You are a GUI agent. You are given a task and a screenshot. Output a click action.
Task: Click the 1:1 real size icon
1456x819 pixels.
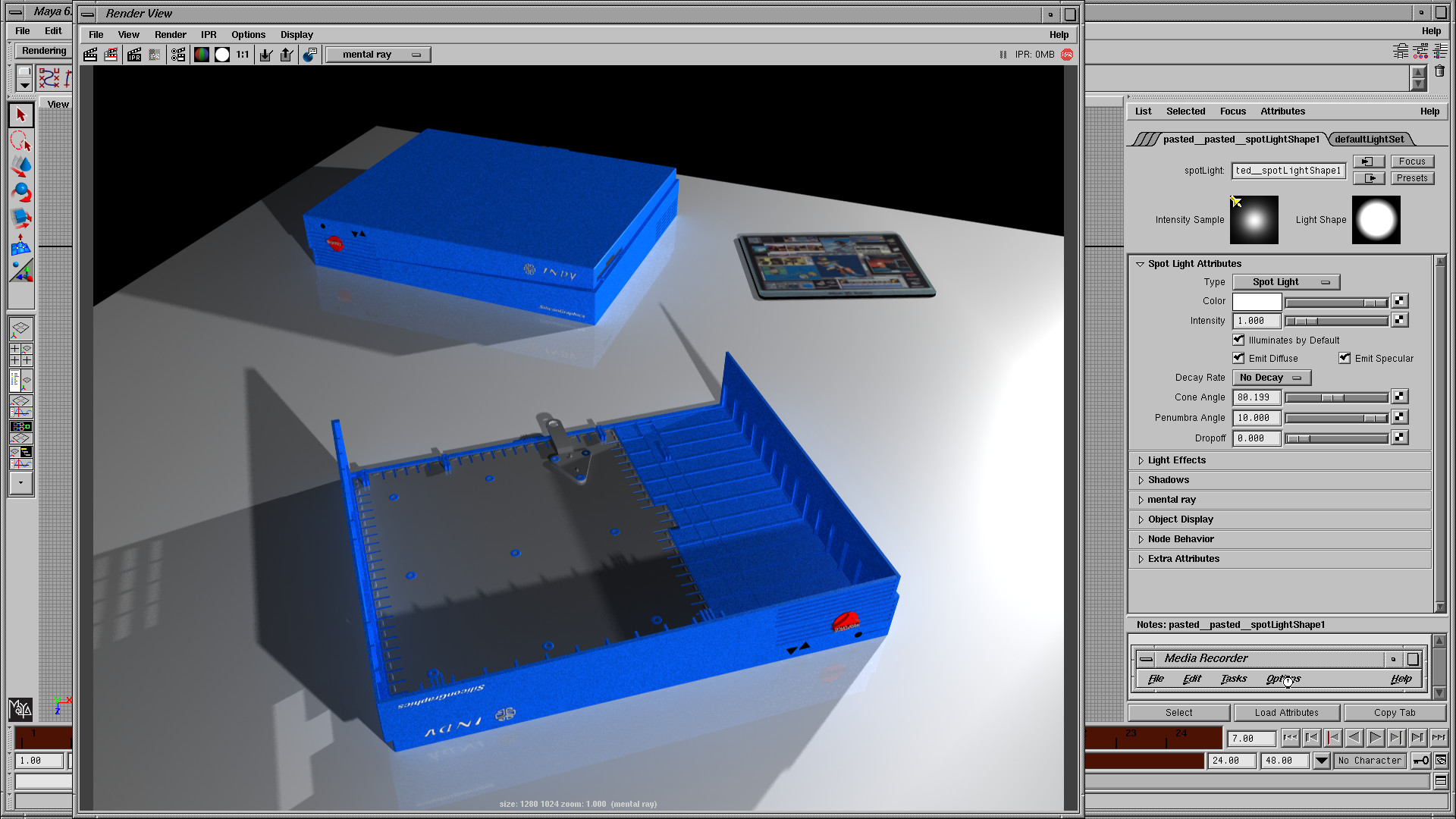[x=243, y=55]
